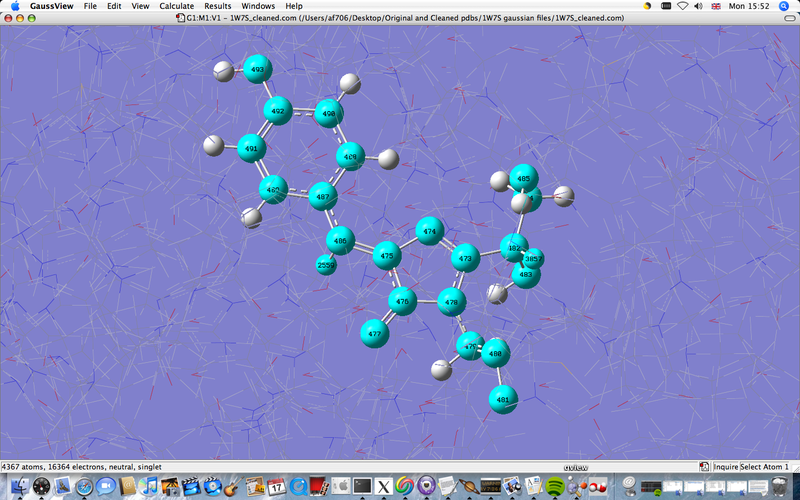Open the Help menu
This screenshot has width=800, height=500.
[x=294, y=6]
